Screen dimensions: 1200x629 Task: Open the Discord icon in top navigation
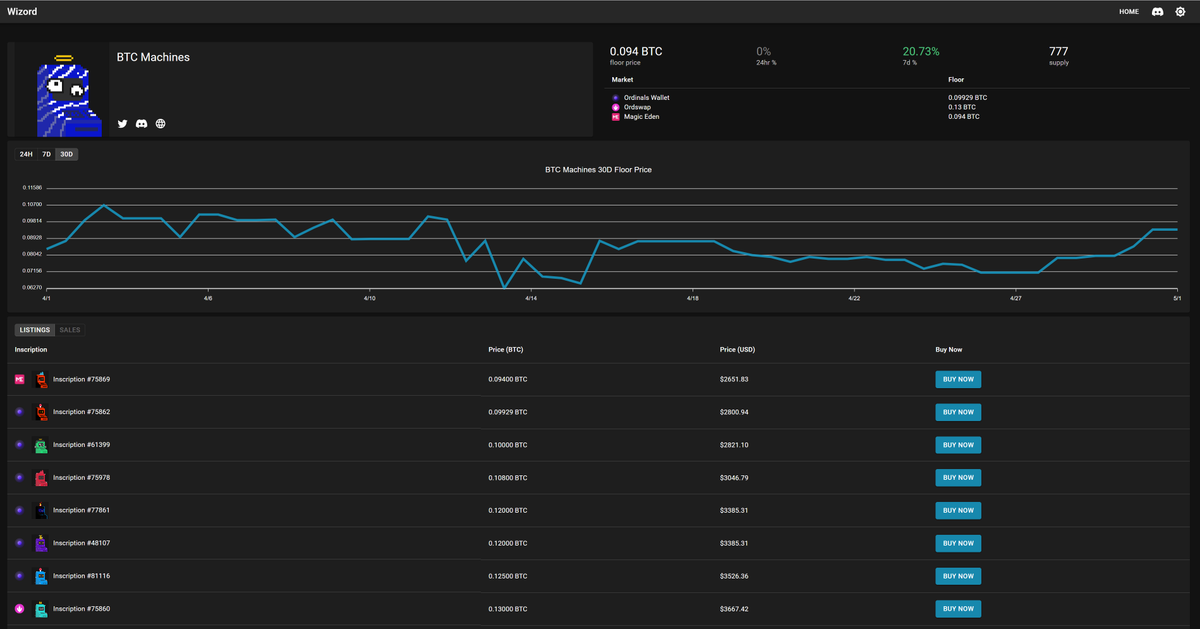point(1158,12)
